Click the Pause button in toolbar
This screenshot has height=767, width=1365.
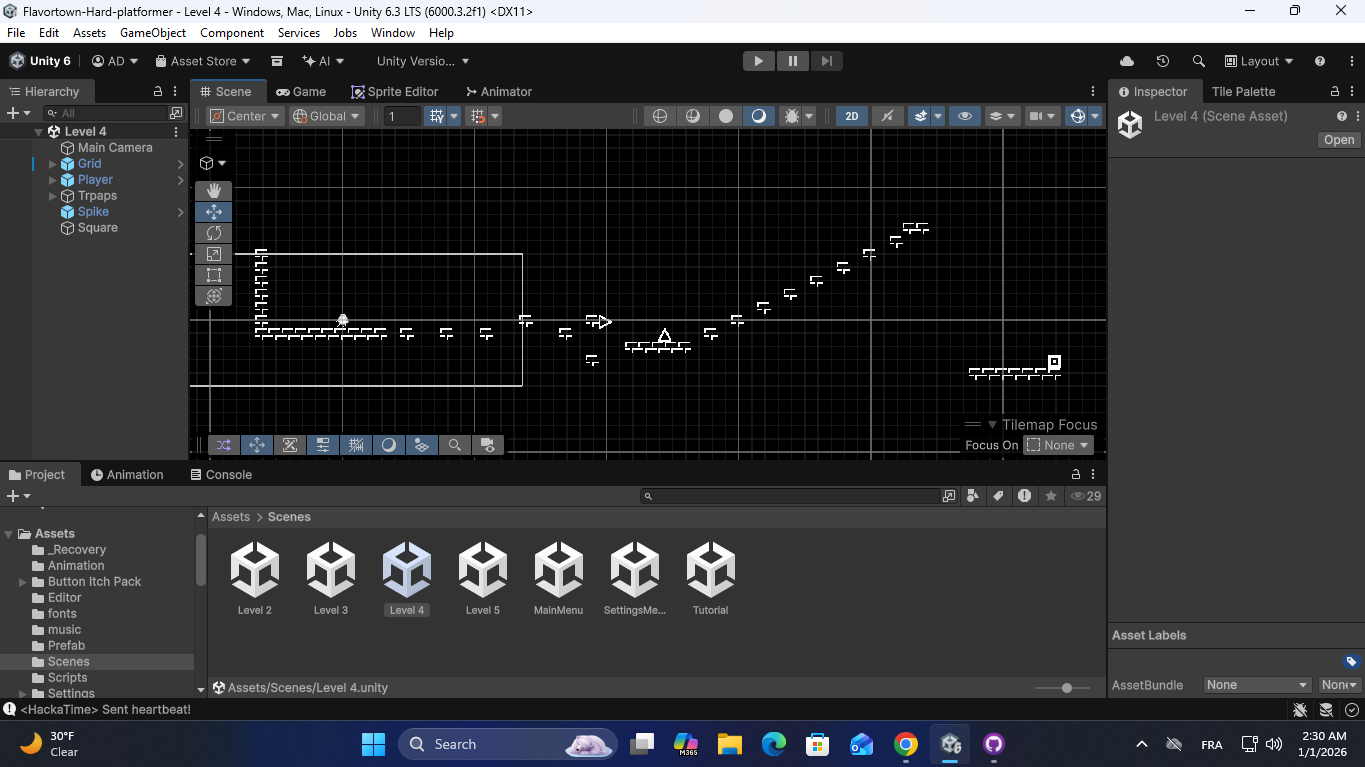tap(792, 61)
